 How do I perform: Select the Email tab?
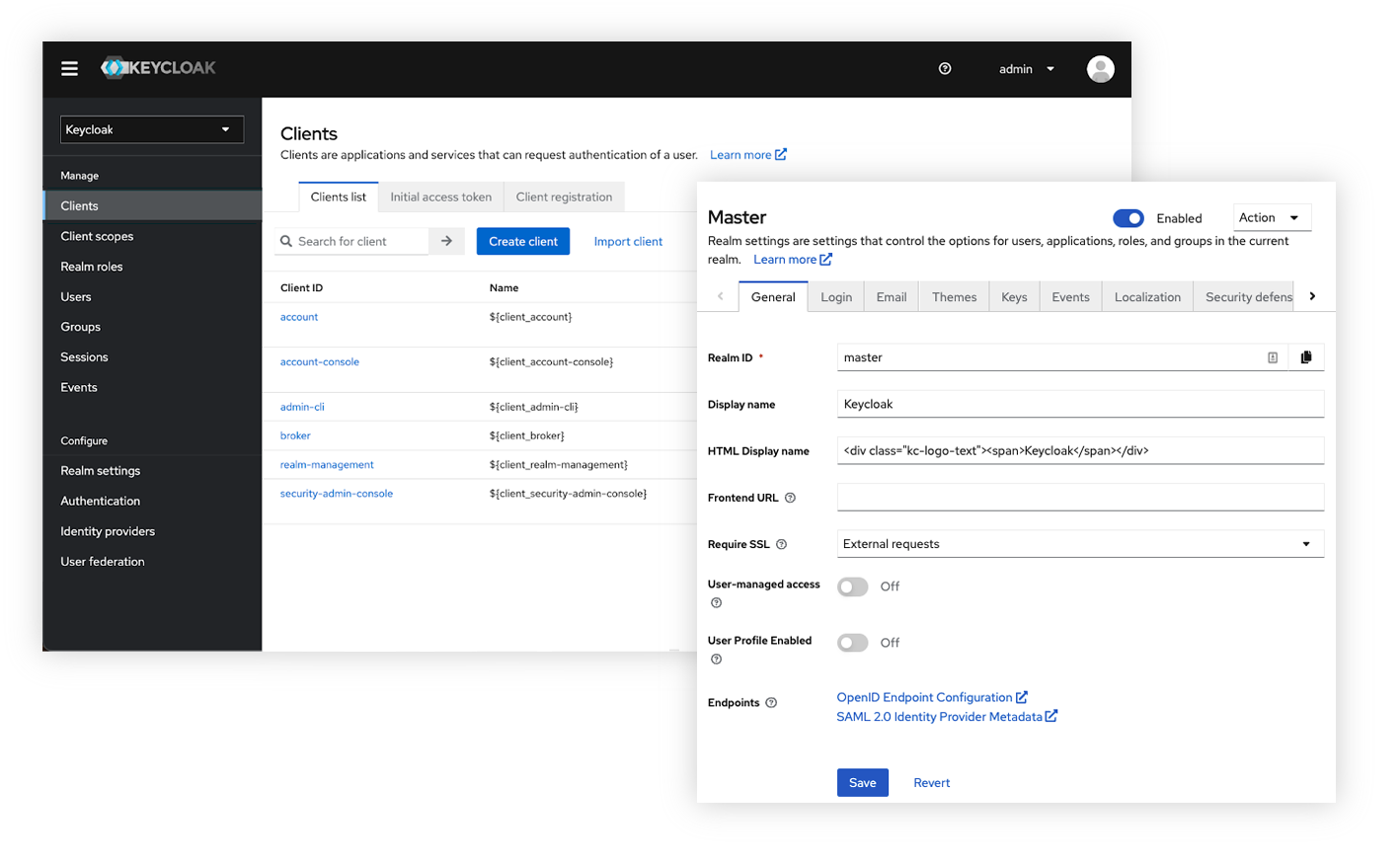point(892,296)
